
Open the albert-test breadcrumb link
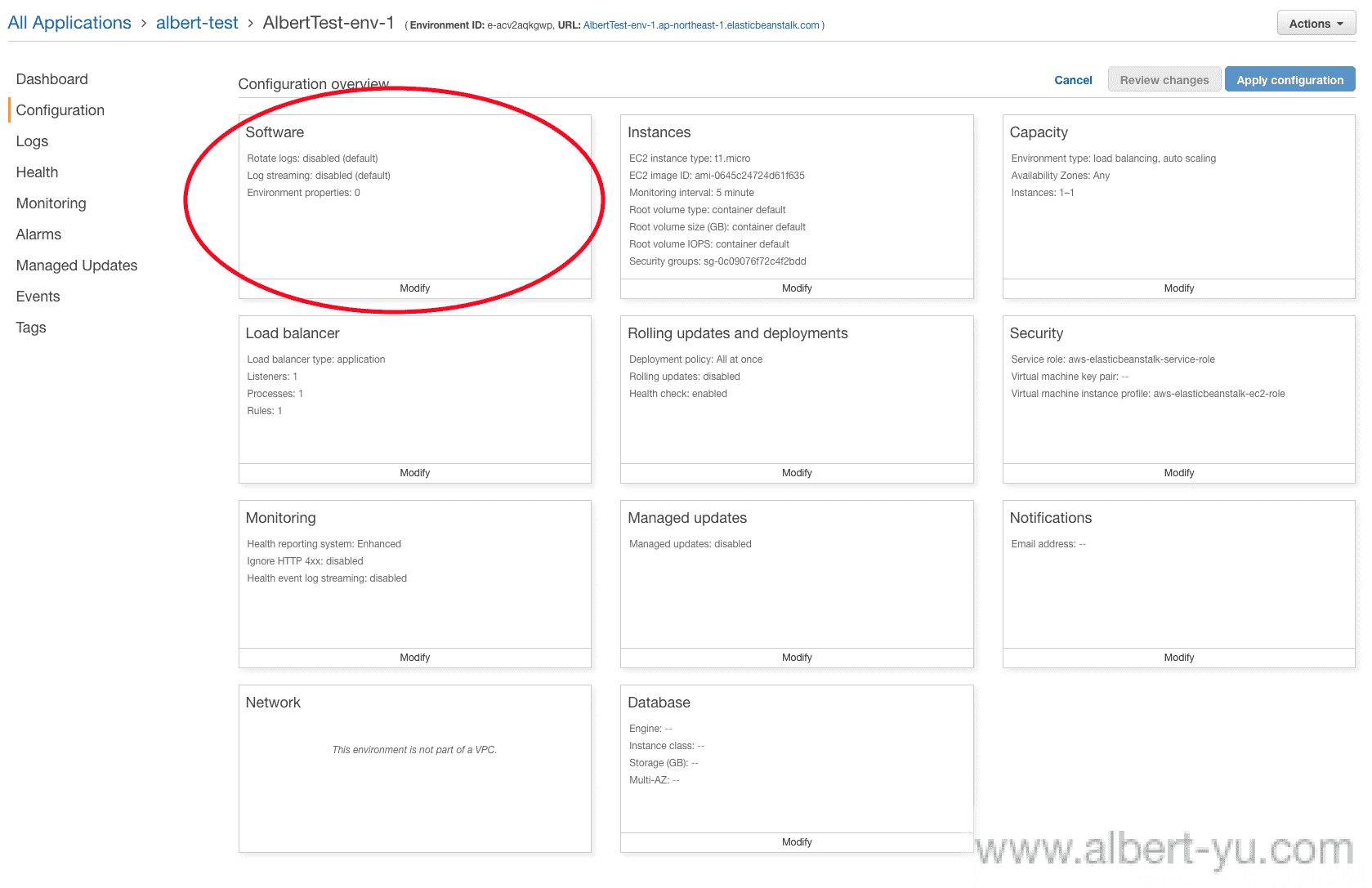[197, 23]
